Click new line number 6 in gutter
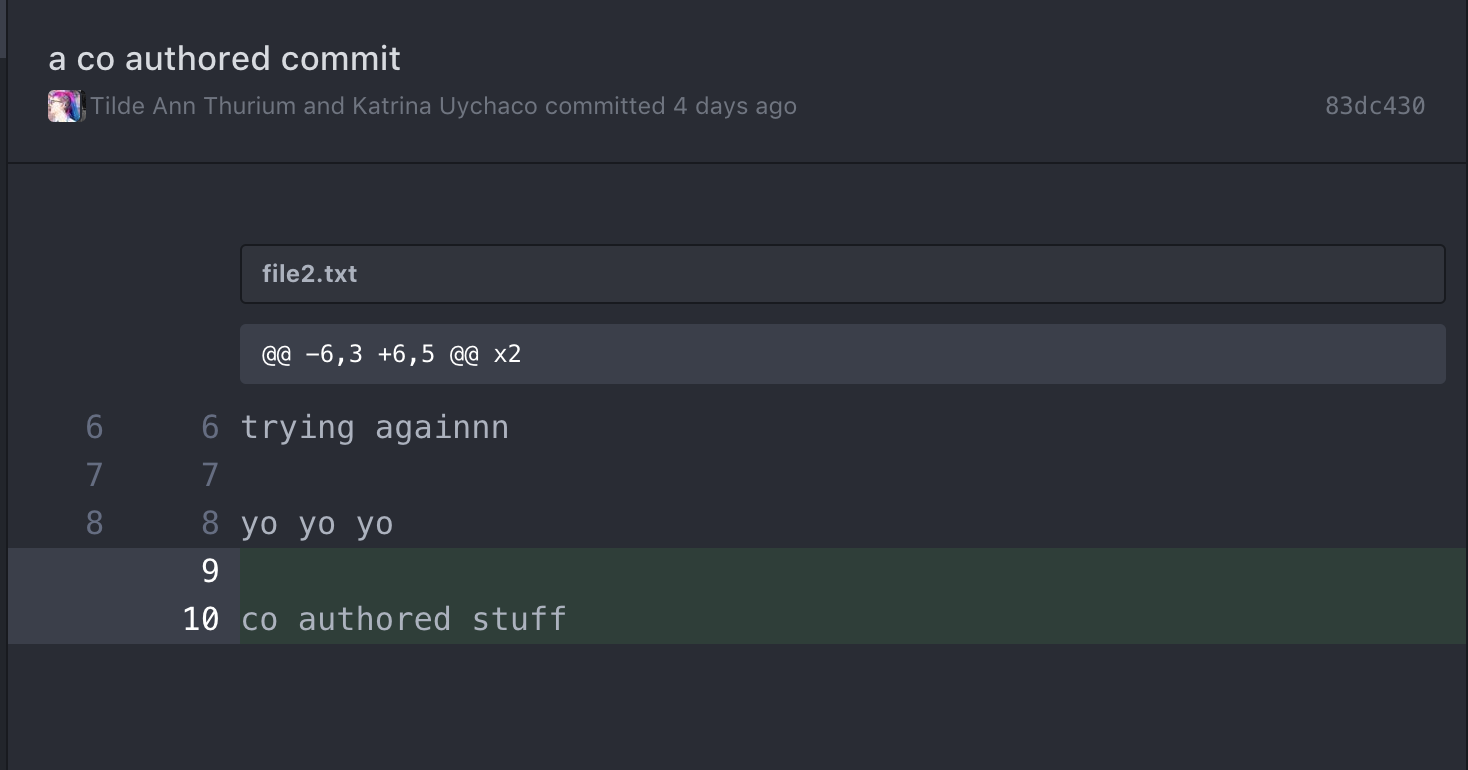Image resolution: width=1468 pixels, height=770 pixels. coord(209,428)
